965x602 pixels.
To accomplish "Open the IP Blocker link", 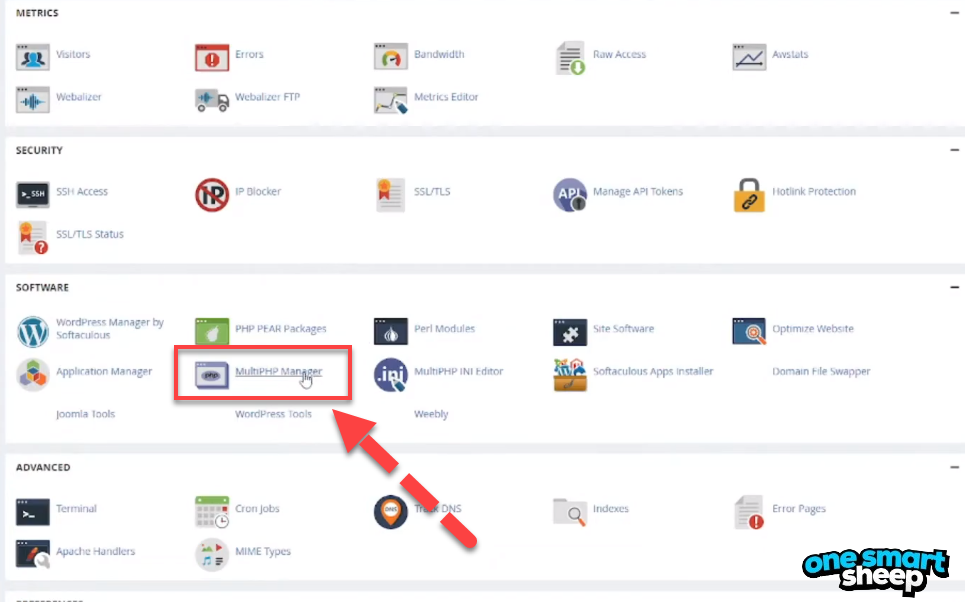I will point(258,191).
